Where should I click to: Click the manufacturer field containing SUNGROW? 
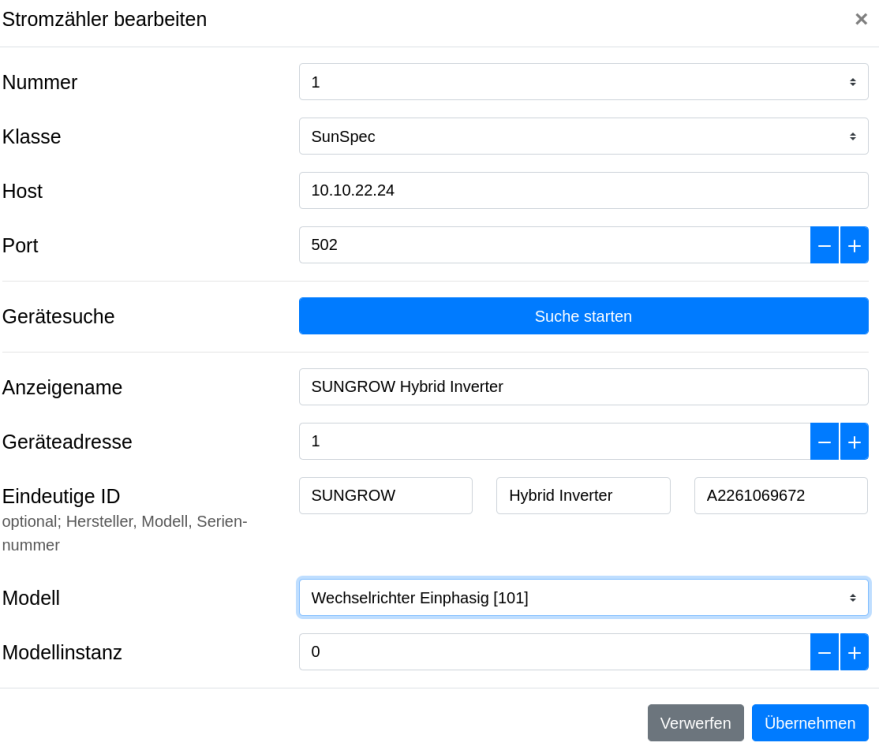tap(385, 495)
